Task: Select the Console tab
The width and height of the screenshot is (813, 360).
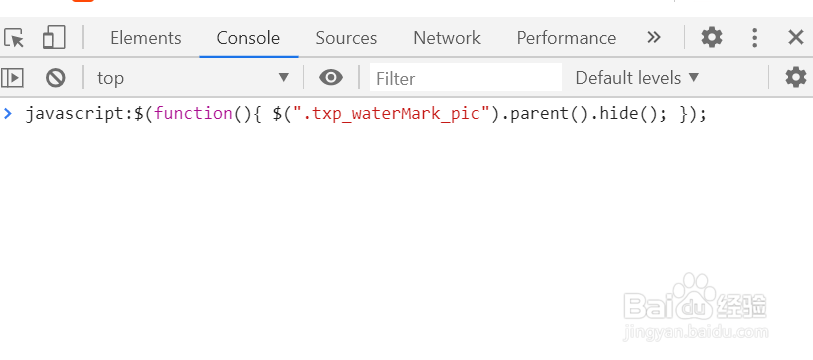Action: coord(248,38)
